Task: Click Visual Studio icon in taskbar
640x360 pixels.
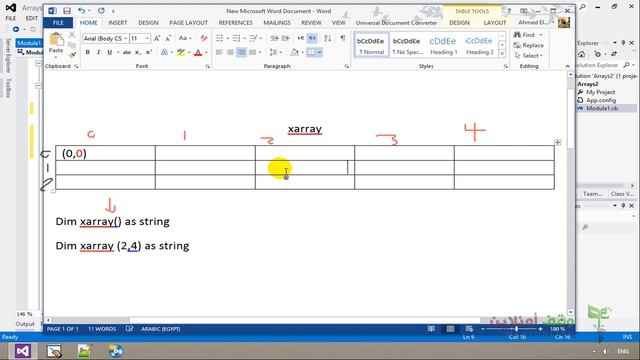Action: (23, 351)
